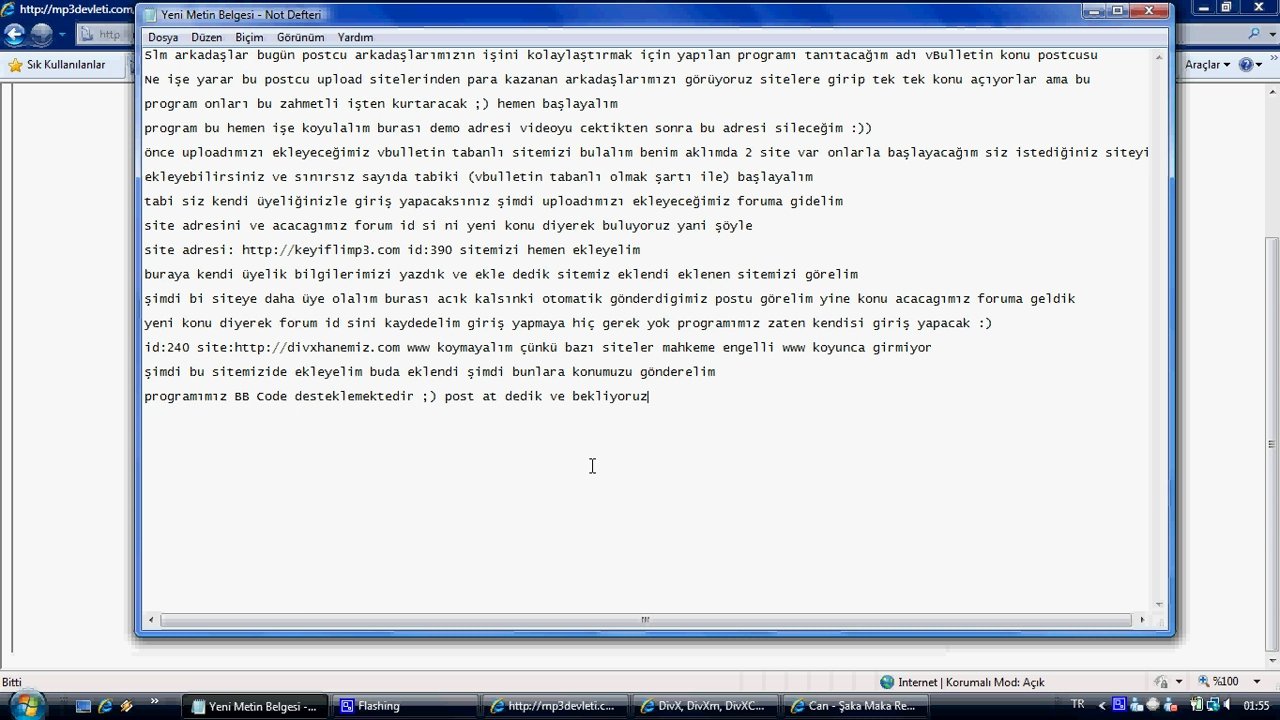
Task: Click the Show Desktop quick launch icon
Action: [84, 706]
